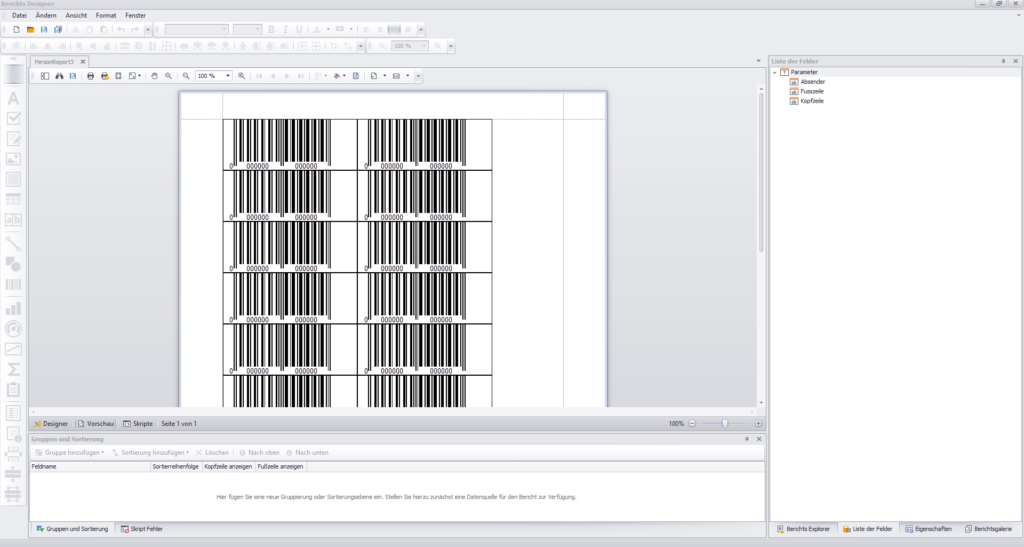Select the Picture Box tool in toolbox
Viewport: 1024px width, 547px height.
13,159
